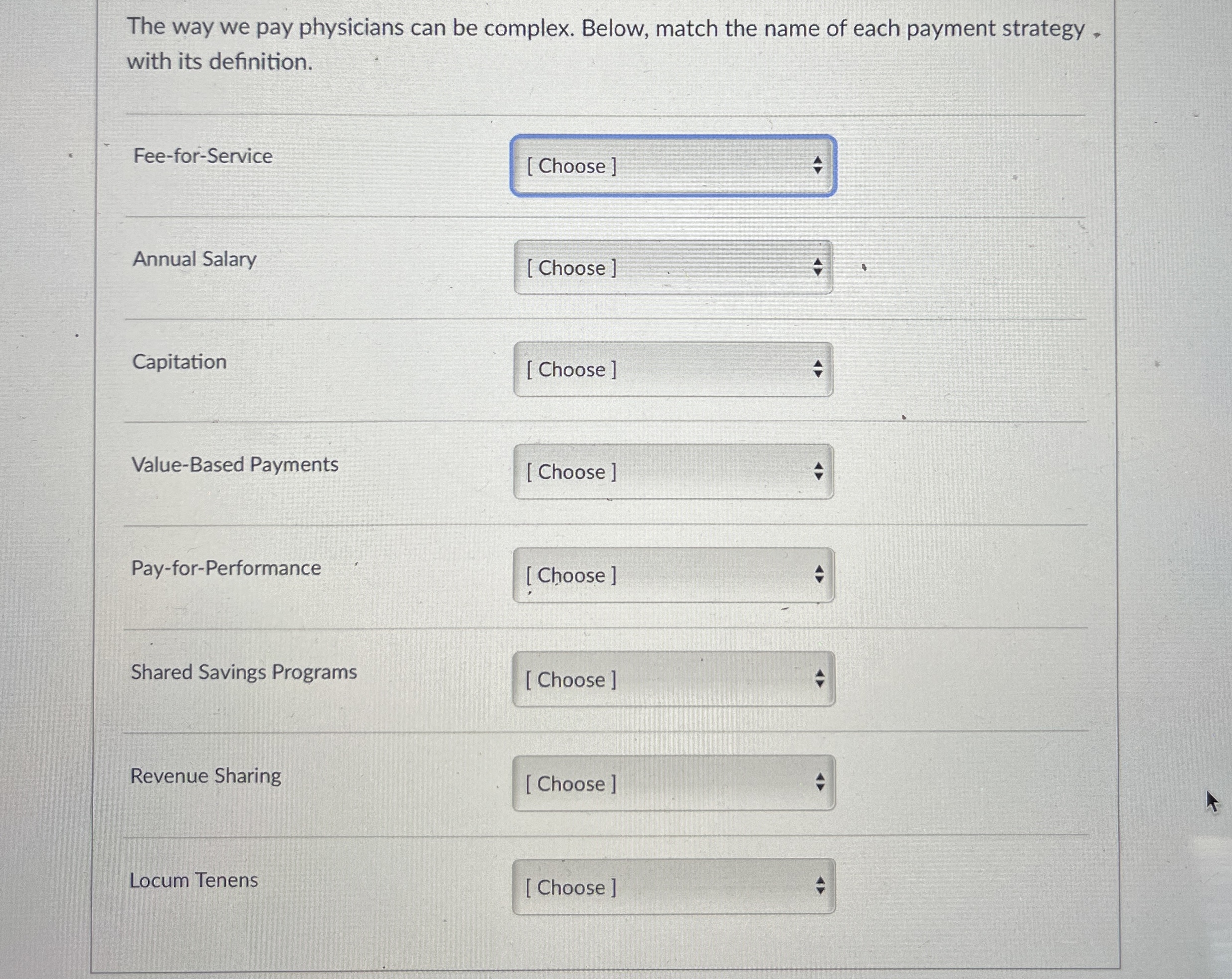Viewport: 1232px width, 979px height.
Task: Click the arrow icon on Fee-for-Service selector
Action: click(x=817, y=166)
